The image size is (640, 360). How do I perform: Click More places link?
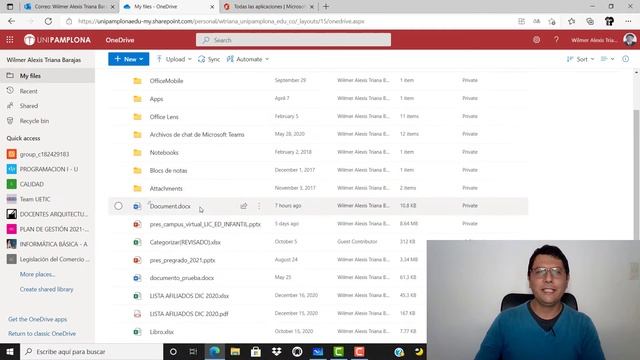[x=37, y=274]
